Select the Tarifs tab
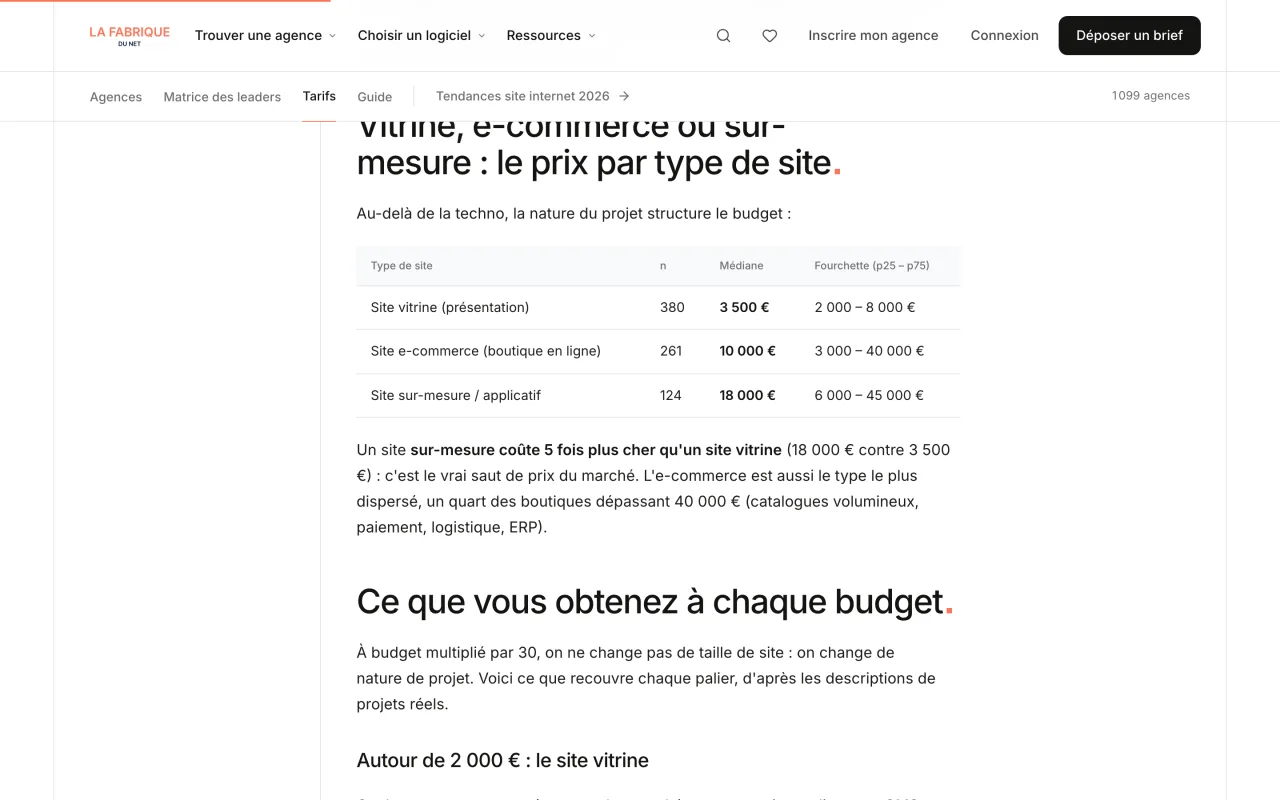Image resolution: width=1280 pixels, height=800 pixels. pos(319,96)
